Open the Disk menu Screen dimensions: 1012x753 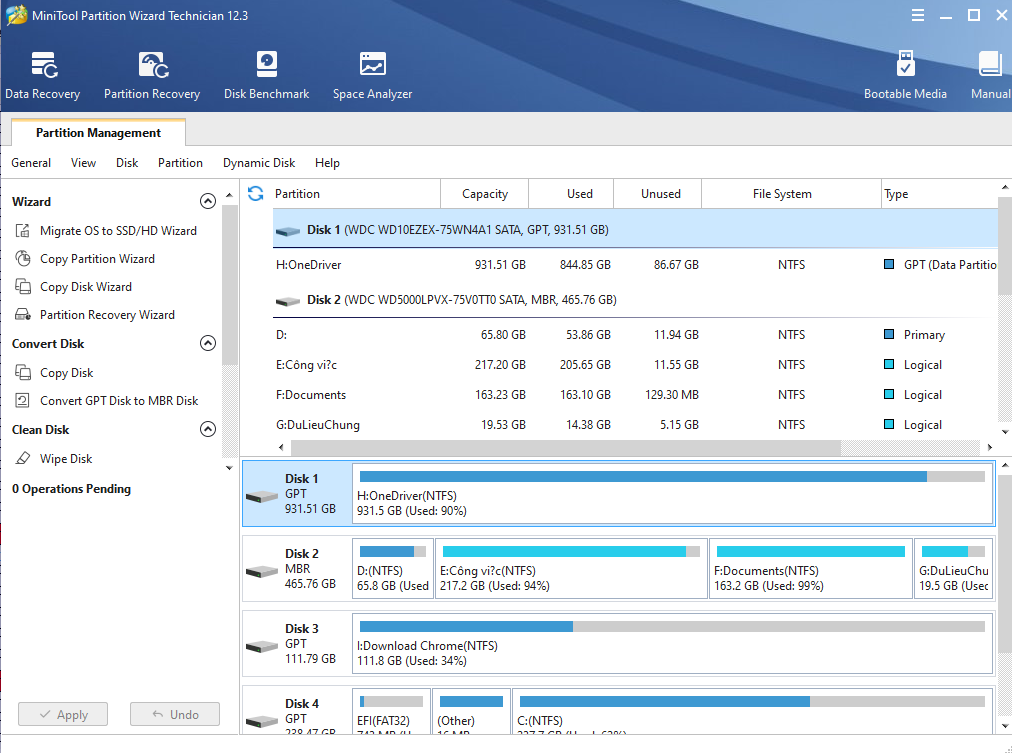tap(127, 163)
